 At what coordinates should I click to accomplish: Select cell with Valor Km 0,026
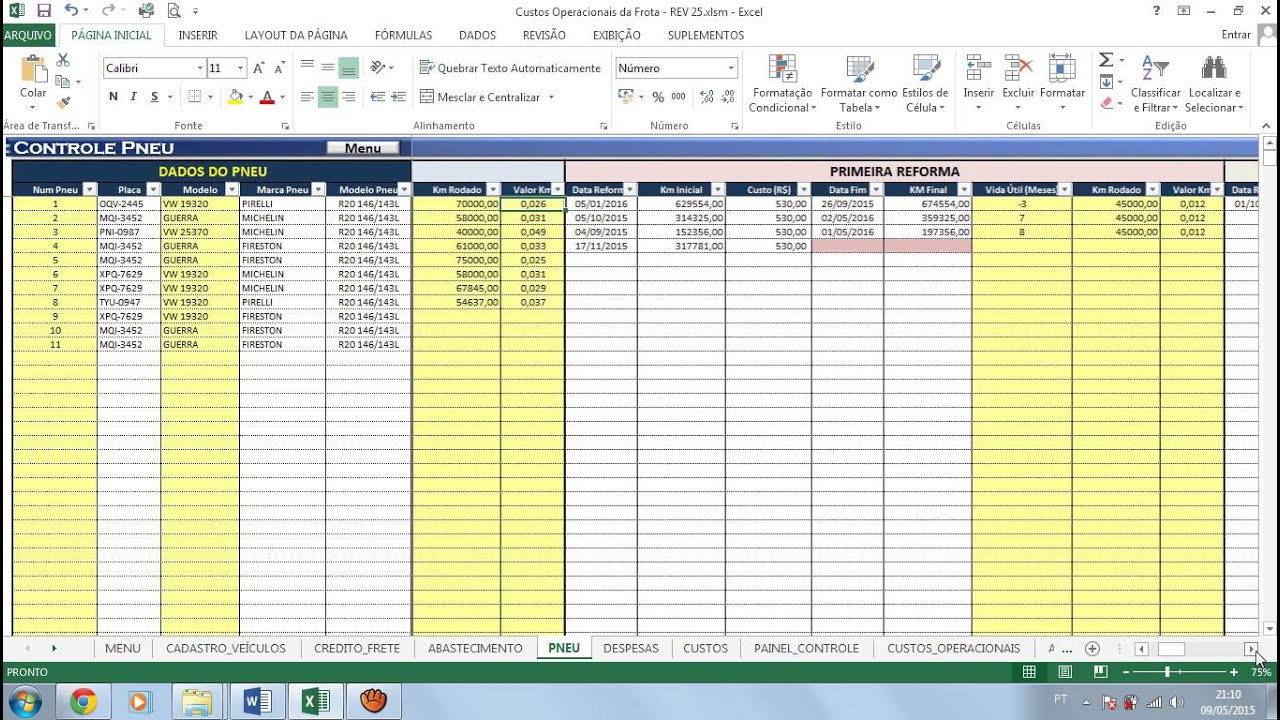pyautogui.click(x=532, y=203)
